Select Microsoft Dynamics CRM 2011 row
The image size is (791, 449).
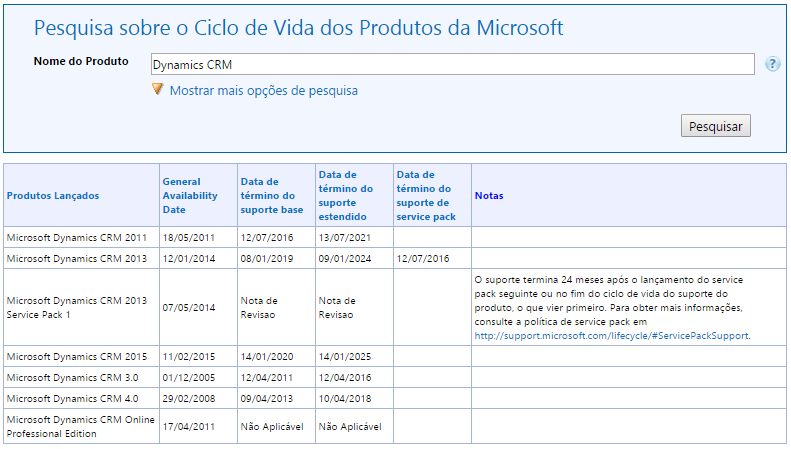(76, 237)
